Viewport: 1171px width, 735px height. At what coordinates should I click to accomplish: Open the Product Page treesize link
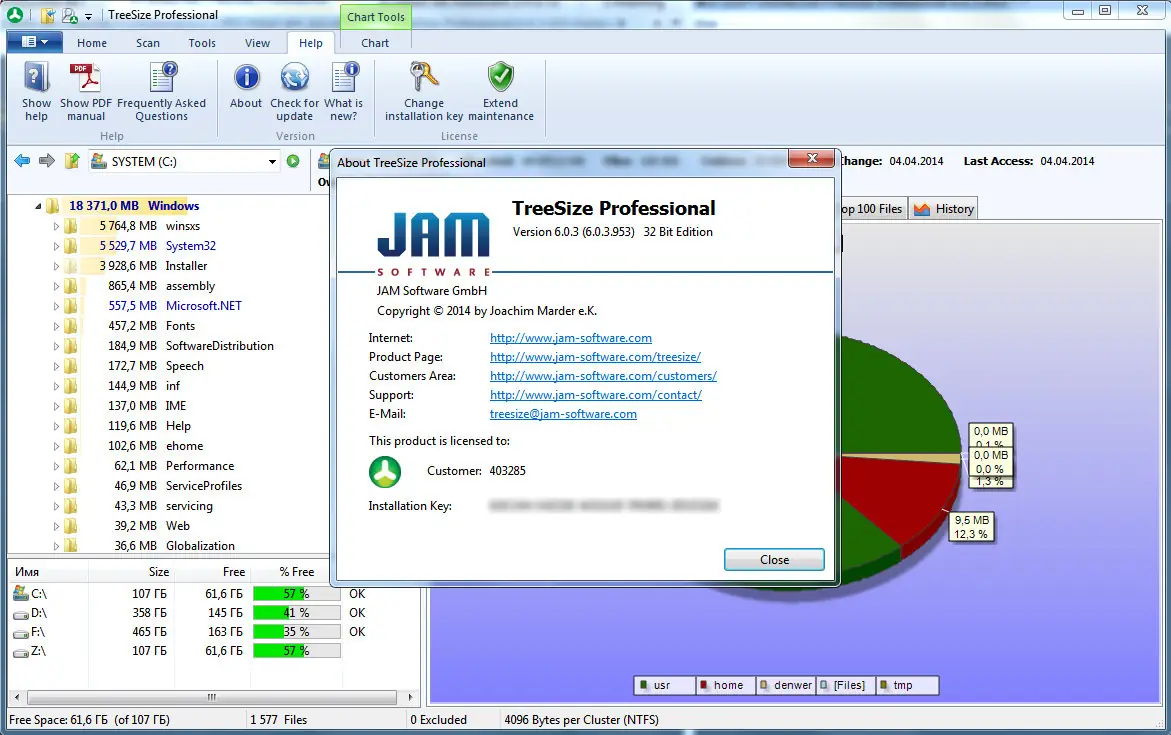[595, 357]
